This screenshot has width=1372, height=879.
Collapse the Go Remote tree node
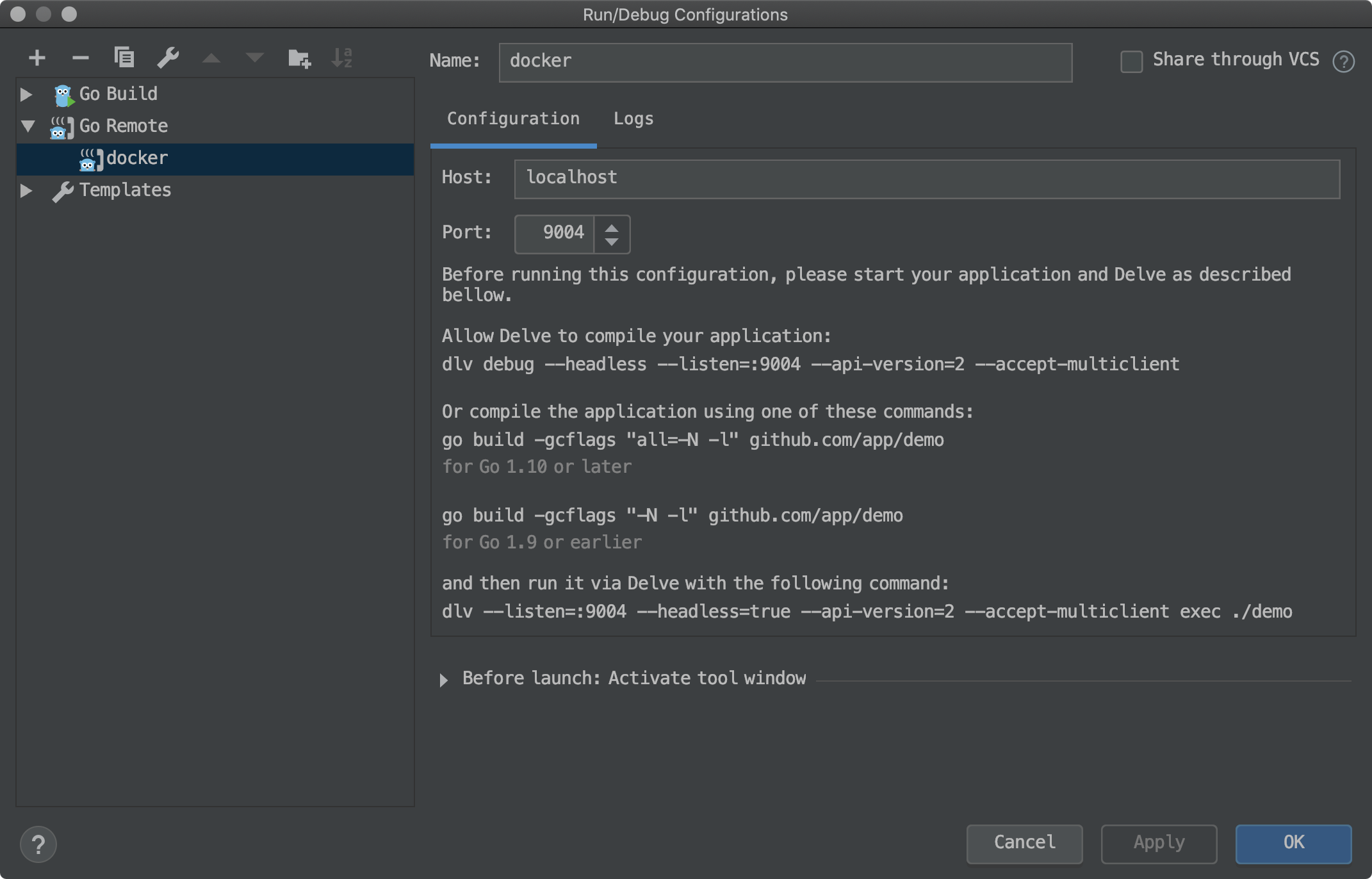point(28,126)
